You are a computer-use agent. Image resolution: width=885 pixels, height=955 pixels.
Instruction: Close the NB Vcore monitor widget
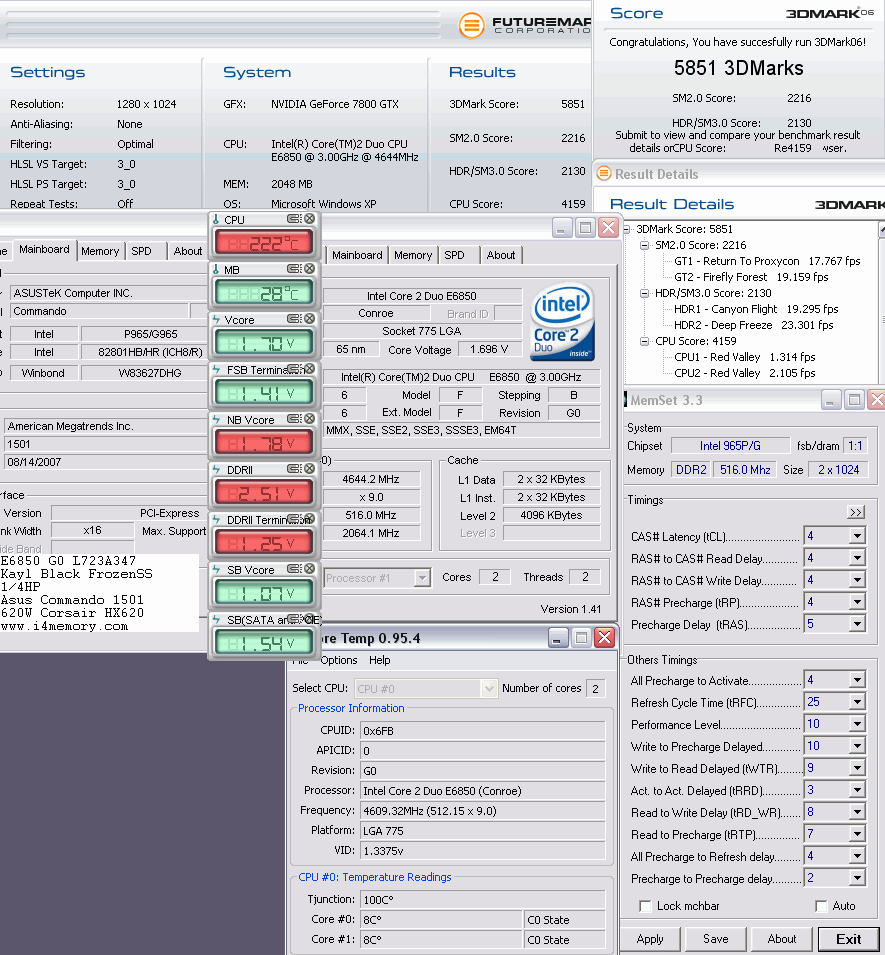click(309, 418)
